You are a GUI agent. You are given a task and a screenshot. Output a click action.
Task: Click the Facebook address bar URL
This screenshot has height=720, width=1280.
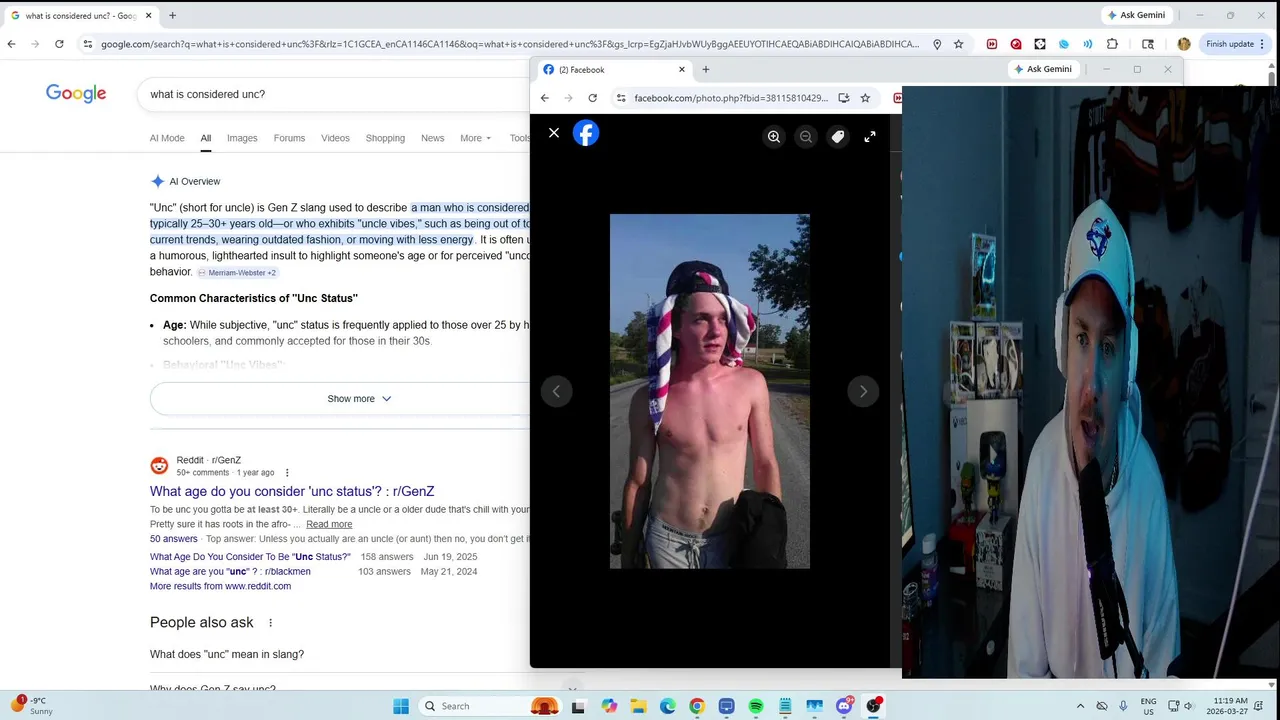tap(731, 98)
